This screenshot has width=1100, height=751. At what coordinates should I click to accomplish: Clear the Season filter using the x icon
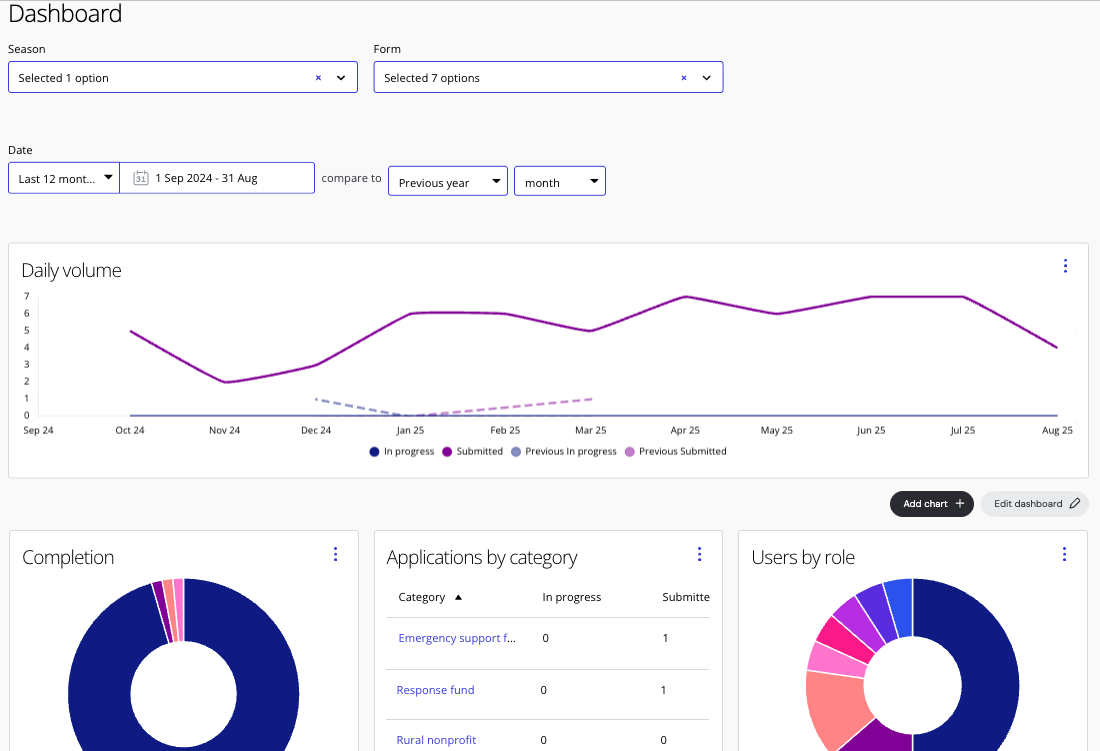[x=318, y=76]
